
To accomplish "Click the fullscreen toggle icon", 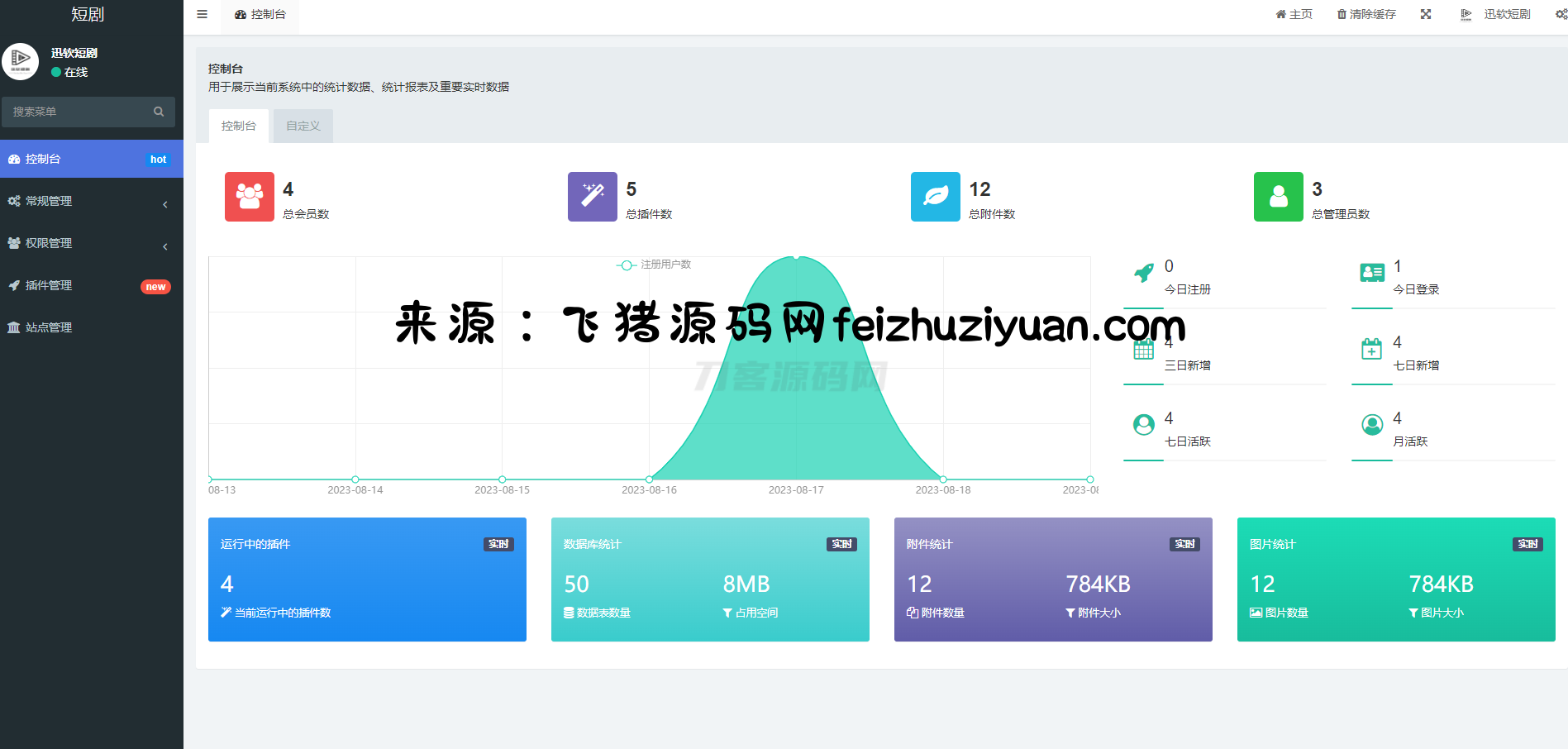I will (x=1426, y=14).
